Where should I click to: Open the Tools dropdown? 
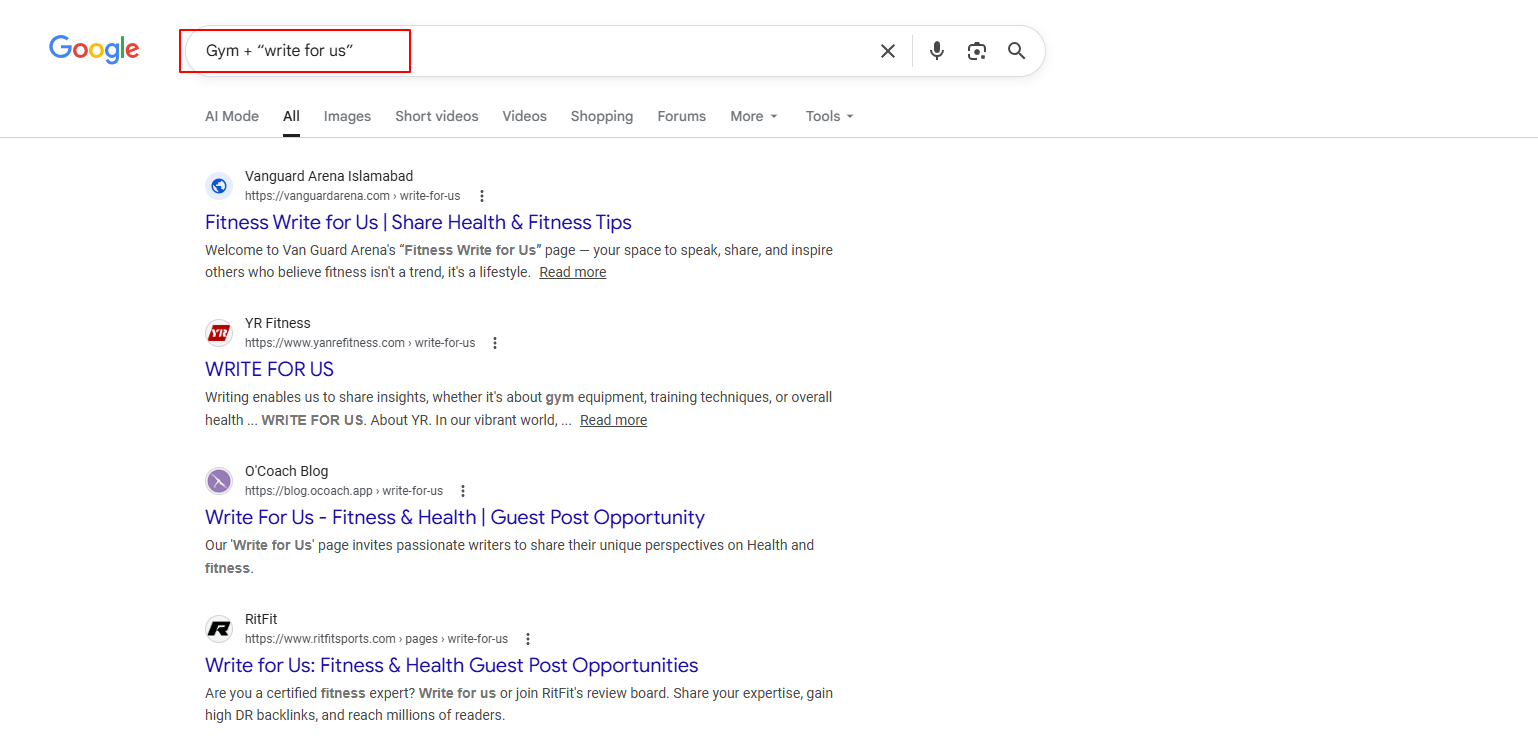(828, 116)
